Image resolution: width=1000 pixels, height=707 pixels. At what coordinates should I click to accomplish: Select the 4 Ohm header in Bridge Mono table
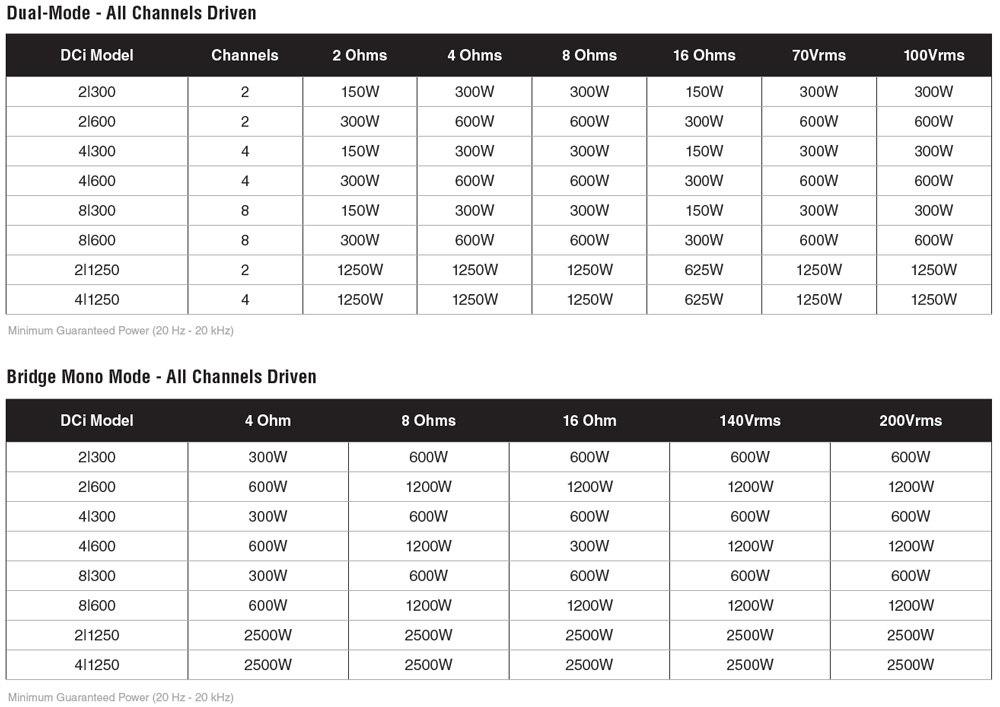(x=268, y=421)
